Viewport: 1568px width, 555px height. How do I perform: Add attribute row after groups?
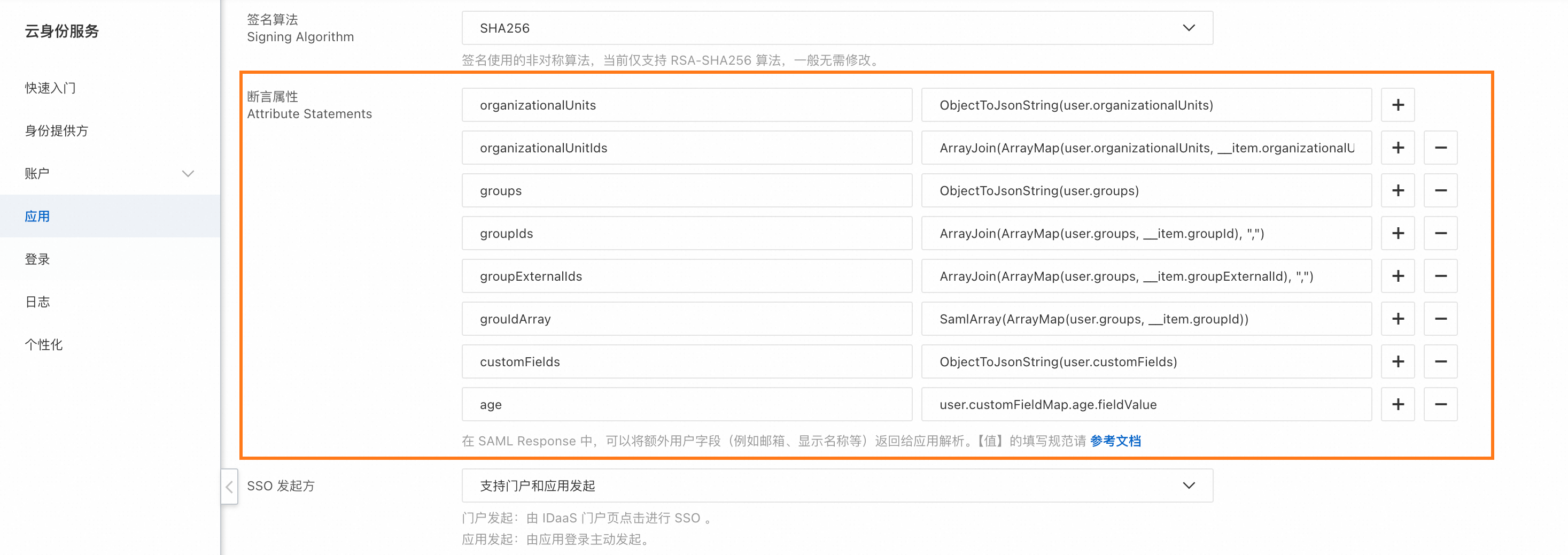tap(1398, 191)
